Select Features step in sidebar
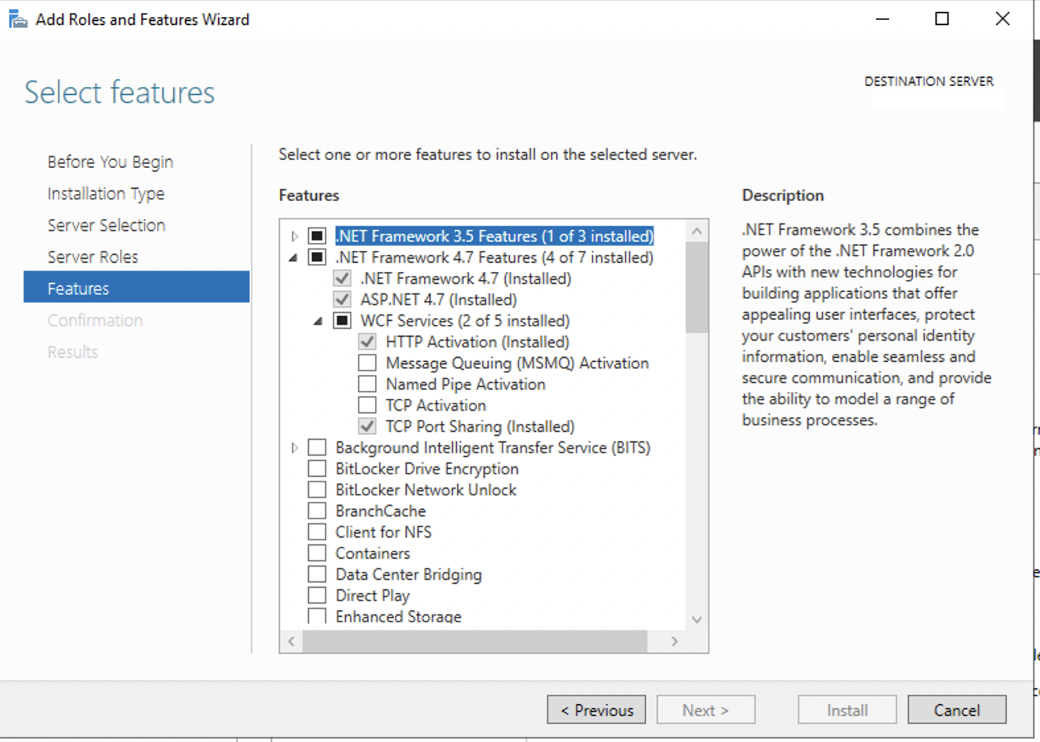The height and width of the screenshot is (742, 1040). 137,286
